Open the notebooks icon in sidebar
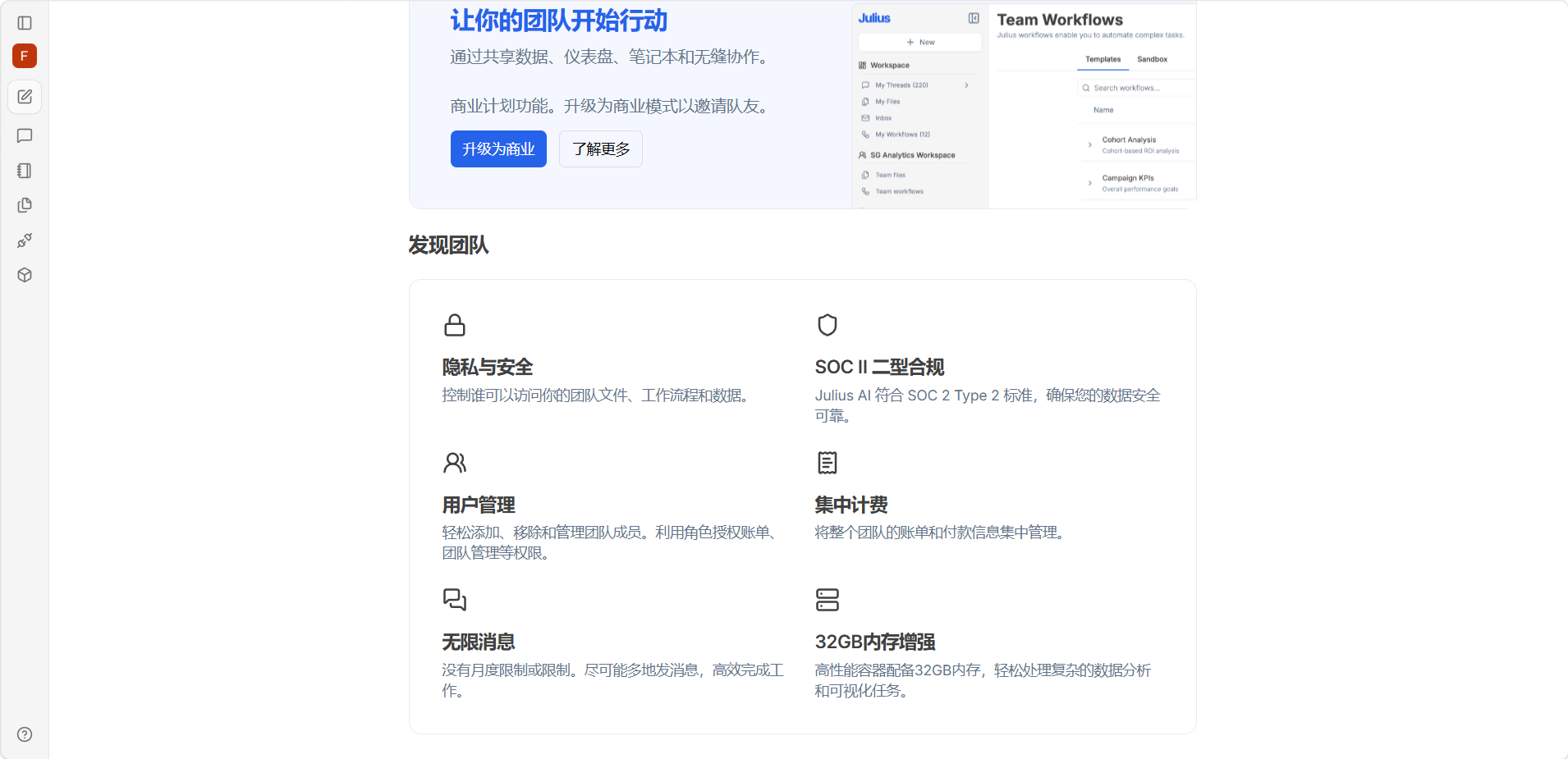The width and height of the screenshot is (1568, 759). coord(25,171)
